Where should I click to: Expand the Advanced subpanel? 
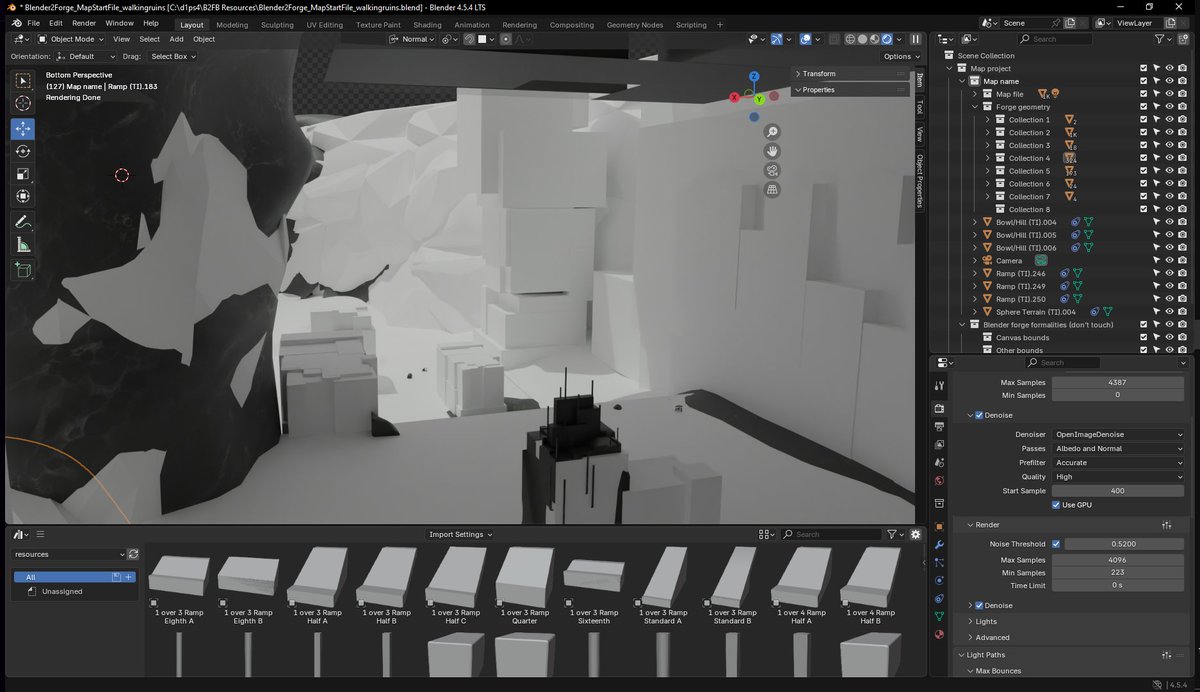pyautogui.click(x=992, y=637)
